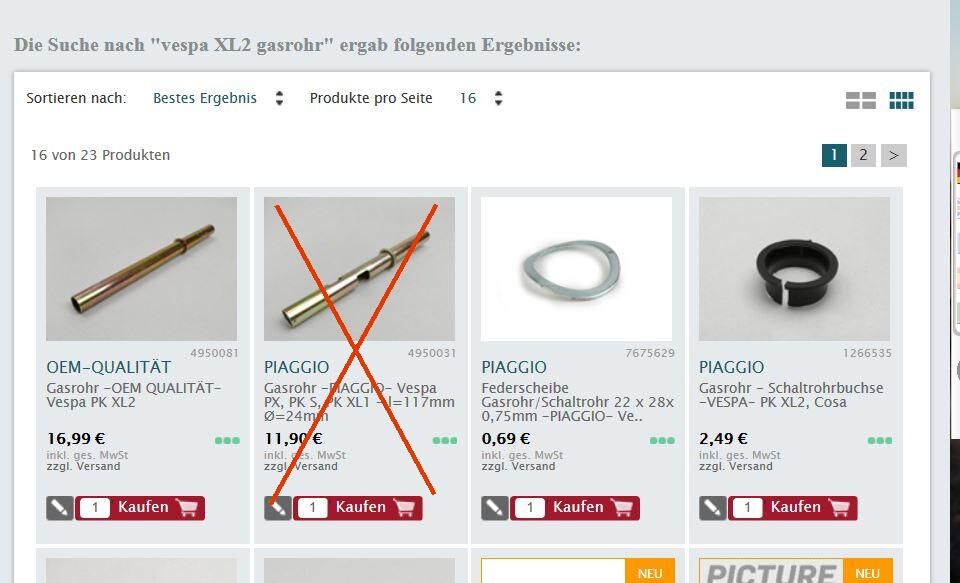Viewport: 960px width, 583px height.
Task: Click pencil icon for Federscheibe product
Action: point(495,508)
